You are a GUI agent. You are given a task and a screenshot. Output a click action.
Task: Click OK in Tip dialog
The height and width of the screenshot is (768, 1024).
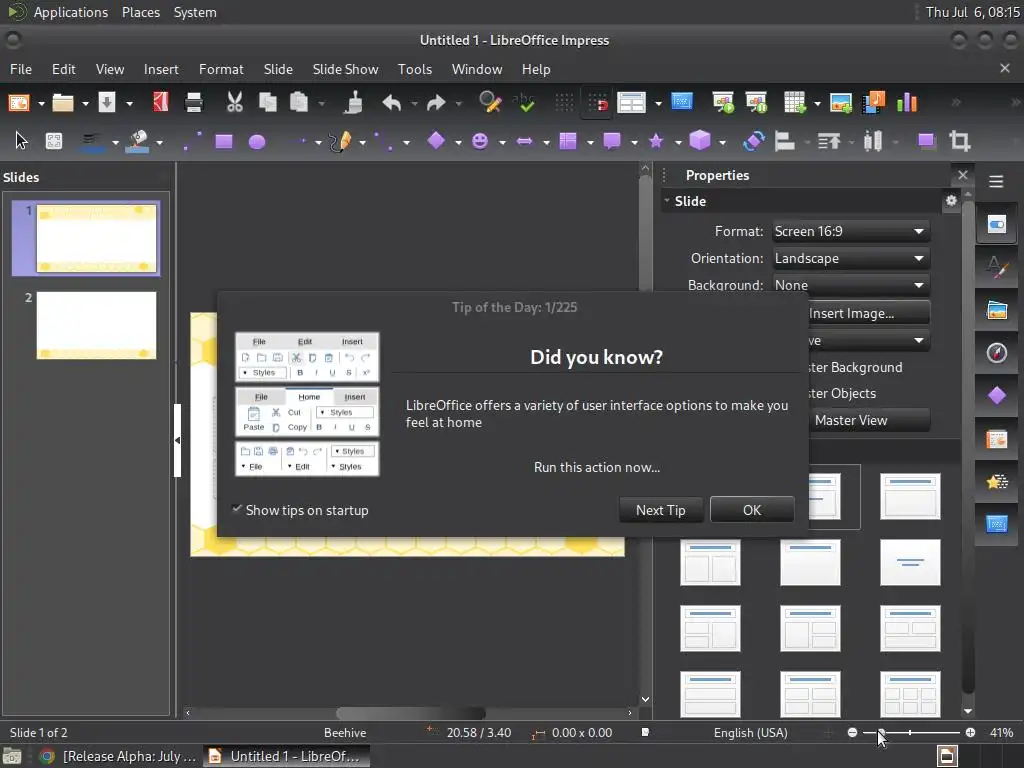752,510
